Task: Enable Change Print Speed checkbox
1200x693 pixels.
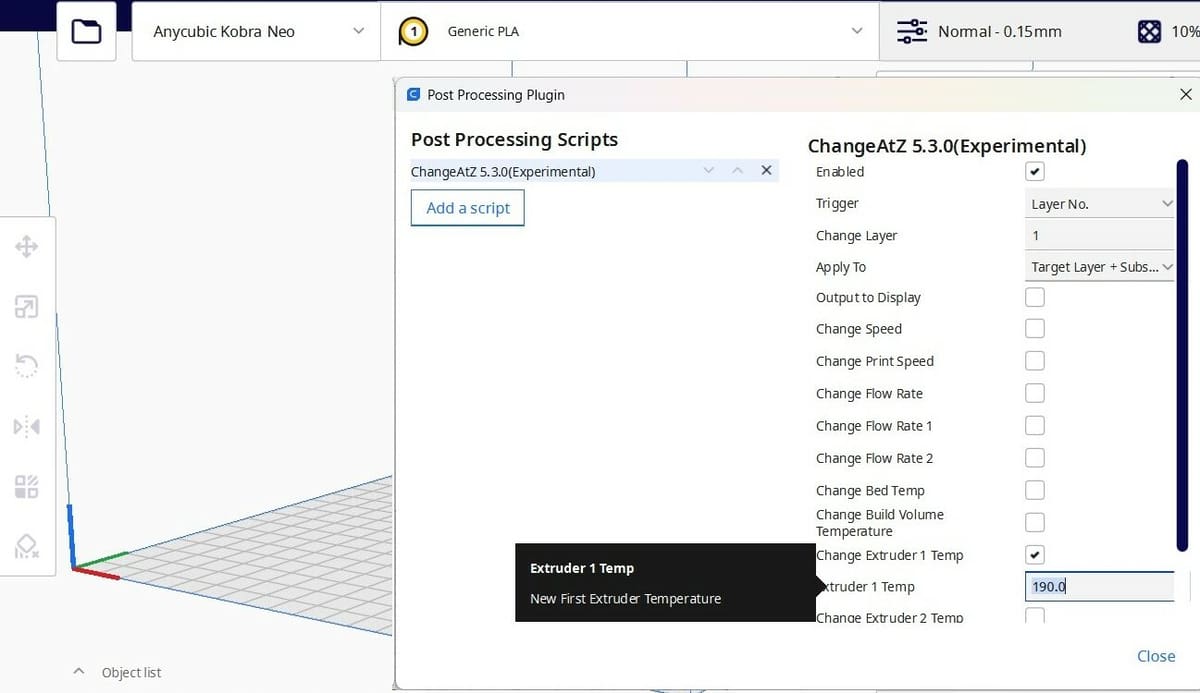Action: (x=1035, y=360)
